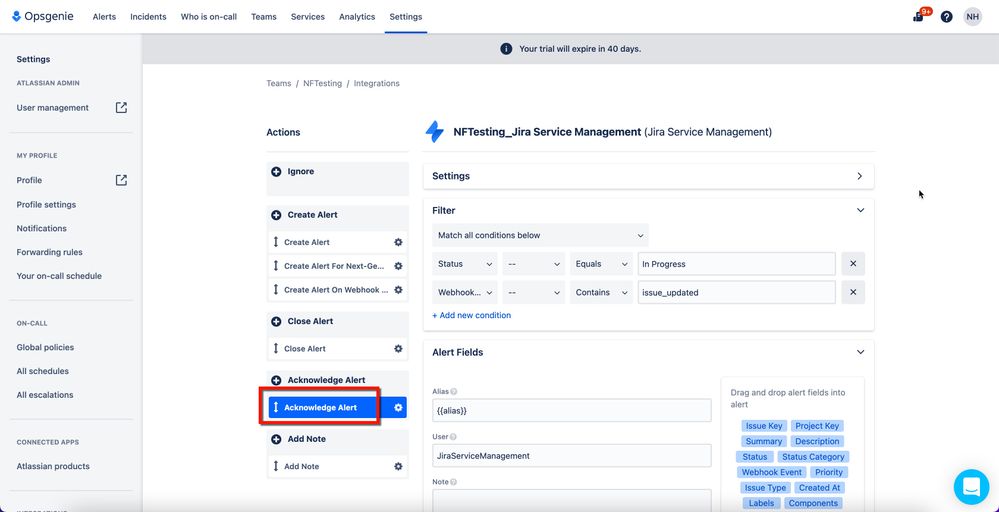Image resolution: width=999 pixels, height=512 pixels.
Task: Open gear settings for Close Alert rule
Action: pos(398,348)
